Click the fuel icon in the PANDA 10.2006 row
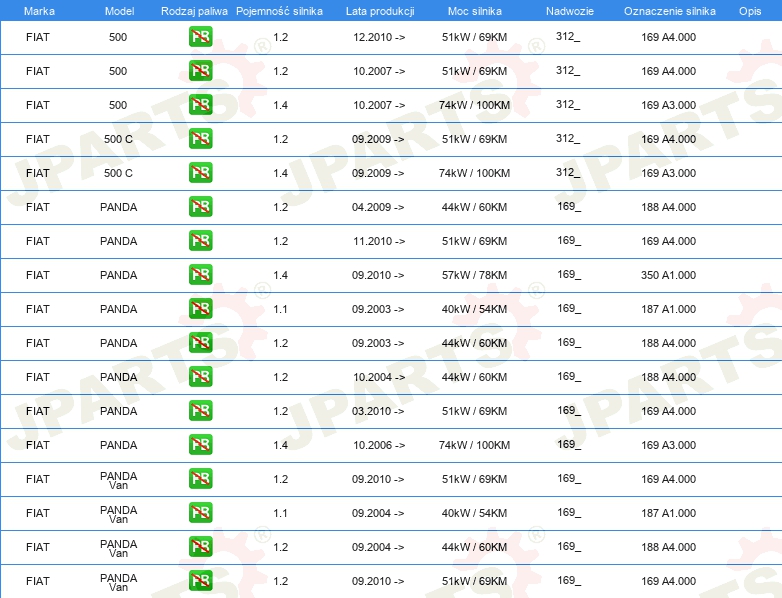782x598 pixels. pyautogui.click(x=200, y=444)
